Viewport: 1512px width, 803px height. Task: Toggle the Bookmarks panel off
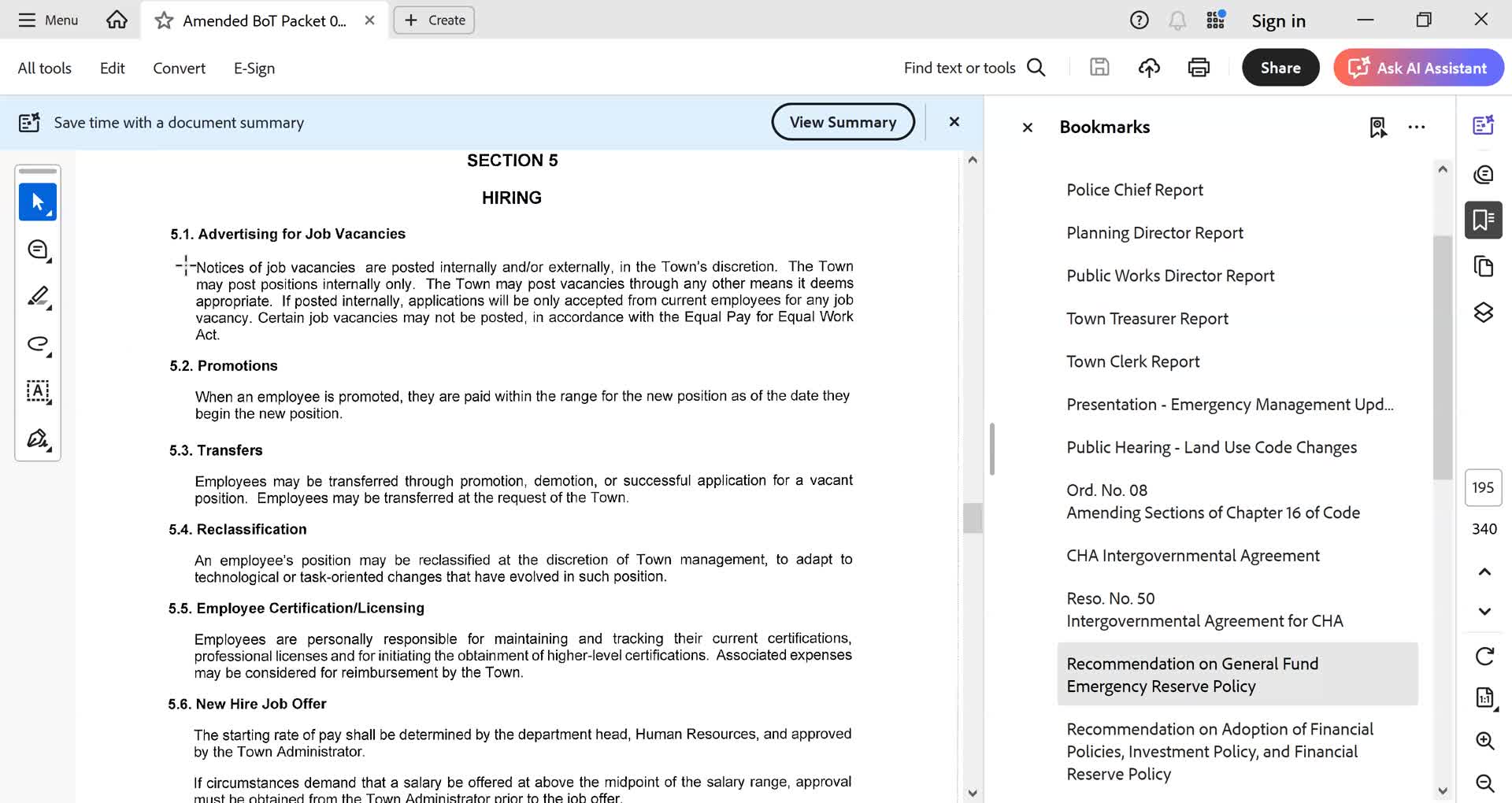click(x=1027, y=127)
